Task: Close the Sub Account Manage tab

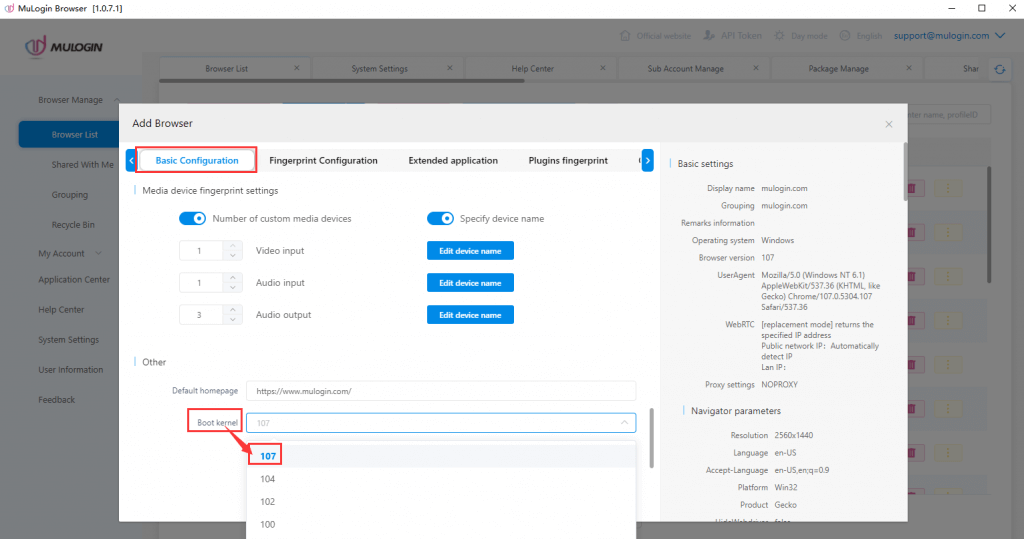Action: (756, 68)
